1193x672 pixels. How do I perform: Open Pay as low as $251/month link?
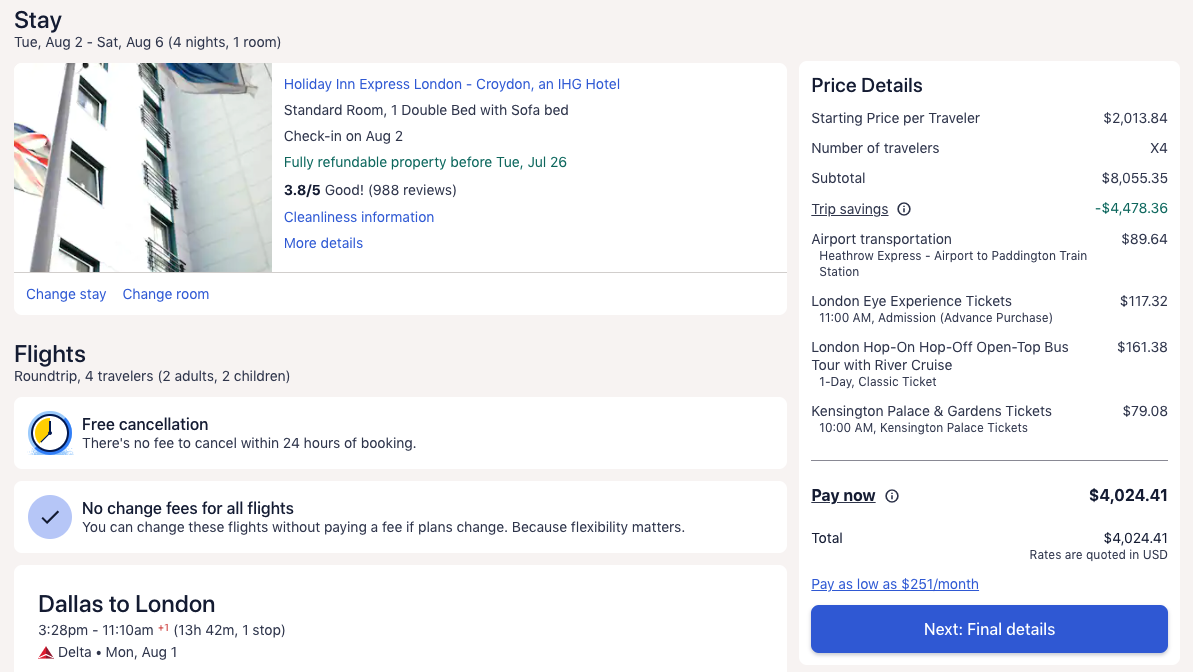pyautogui.click(x=895, y=584)
